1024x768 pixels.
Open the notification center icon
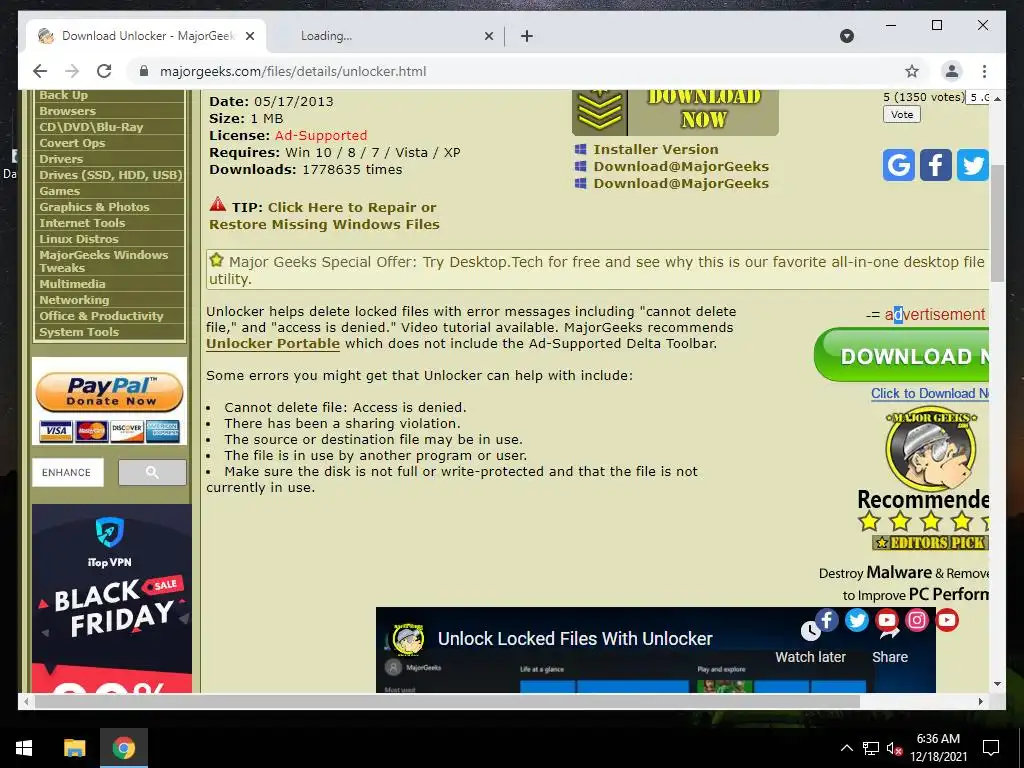[991, 748]
